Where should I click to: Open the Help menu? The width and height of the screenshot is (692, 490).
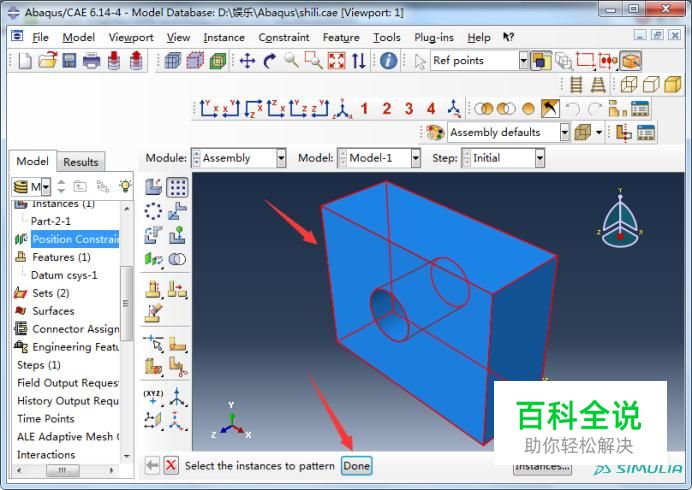479,38
